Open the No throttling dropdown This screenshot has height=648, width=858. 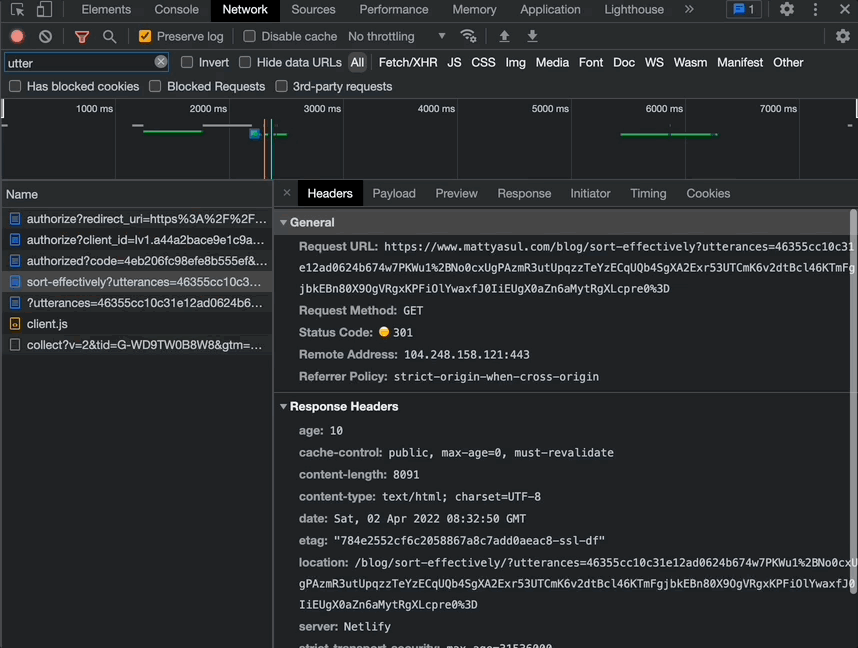click(x=397, y=36)
